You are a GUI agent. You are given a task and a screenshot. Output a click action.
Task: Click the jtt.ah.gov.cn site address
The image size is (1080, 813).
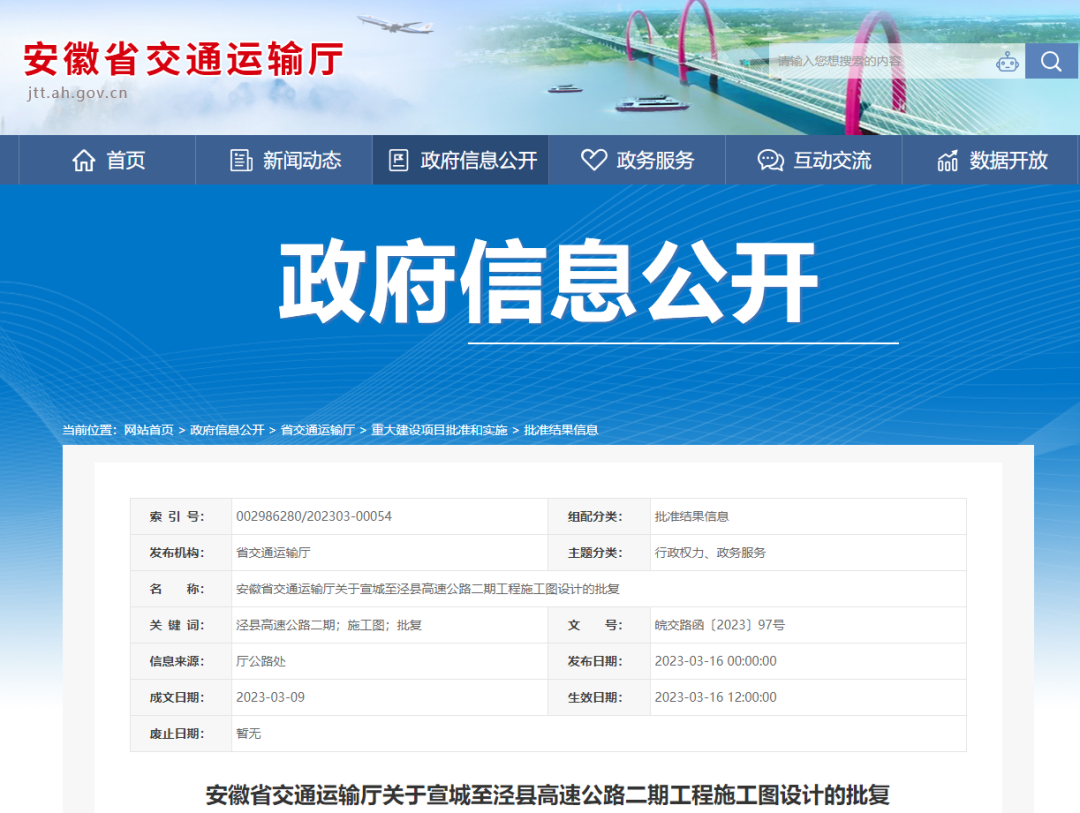click(x=75, y=95)
